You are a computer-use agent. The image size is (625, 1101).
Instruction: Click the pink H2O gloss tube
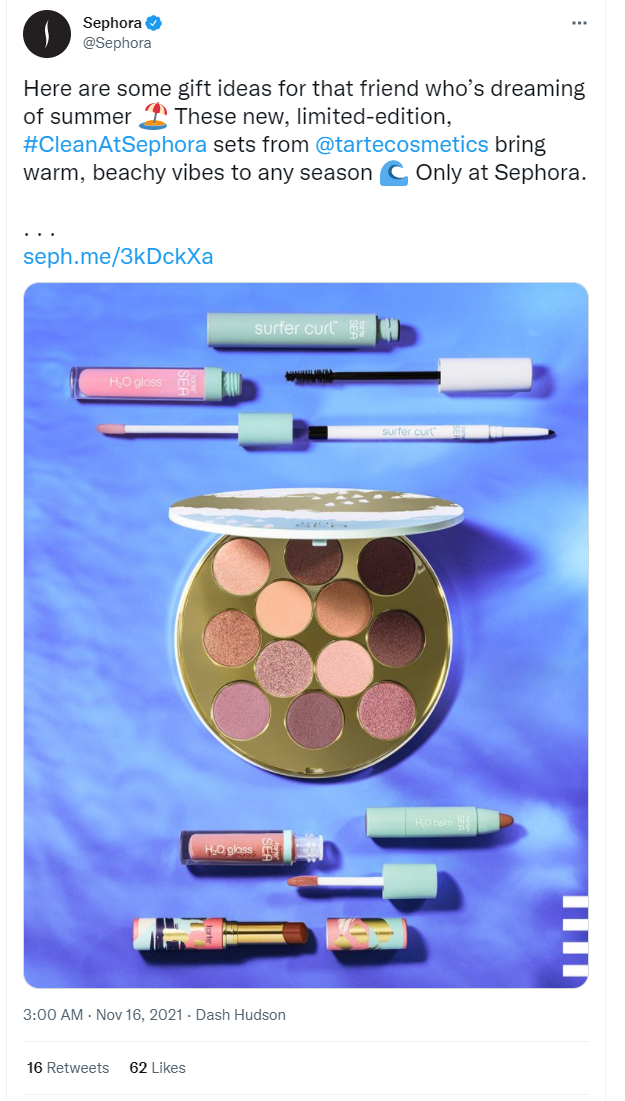[156, 383]
